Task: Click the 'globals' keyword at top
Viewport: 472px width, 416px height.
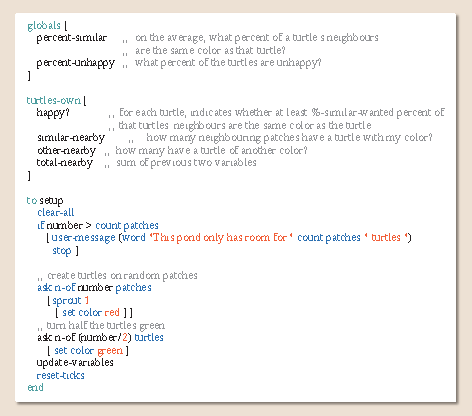Action: [44, 26]
